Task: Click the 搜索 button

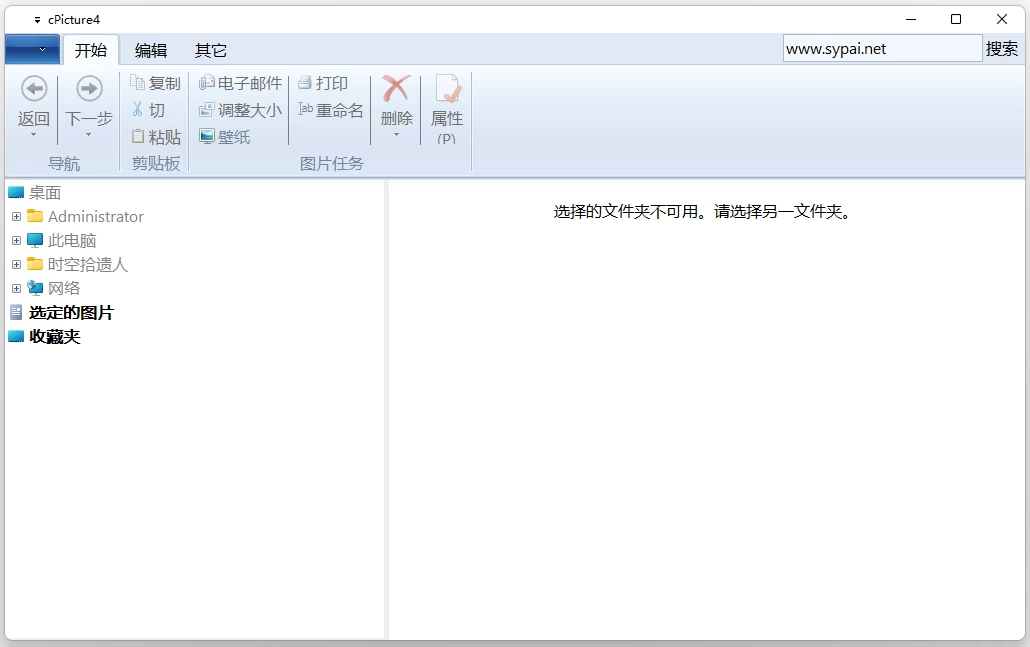Action: [x=1003, y=47]
